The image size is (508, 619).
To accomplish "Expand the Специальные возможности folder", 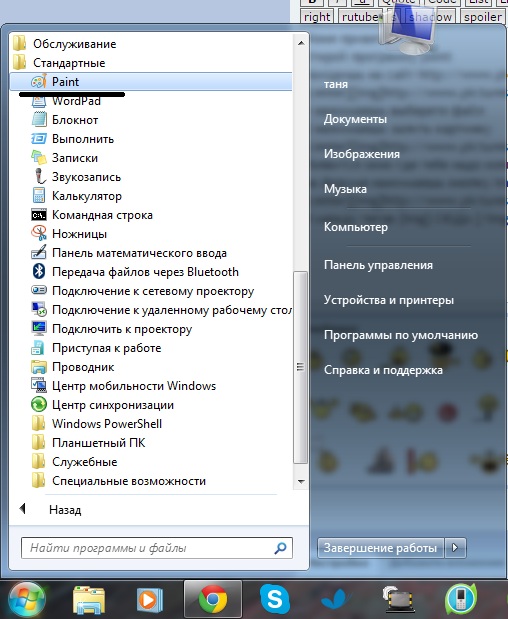I will coord(118,481).
